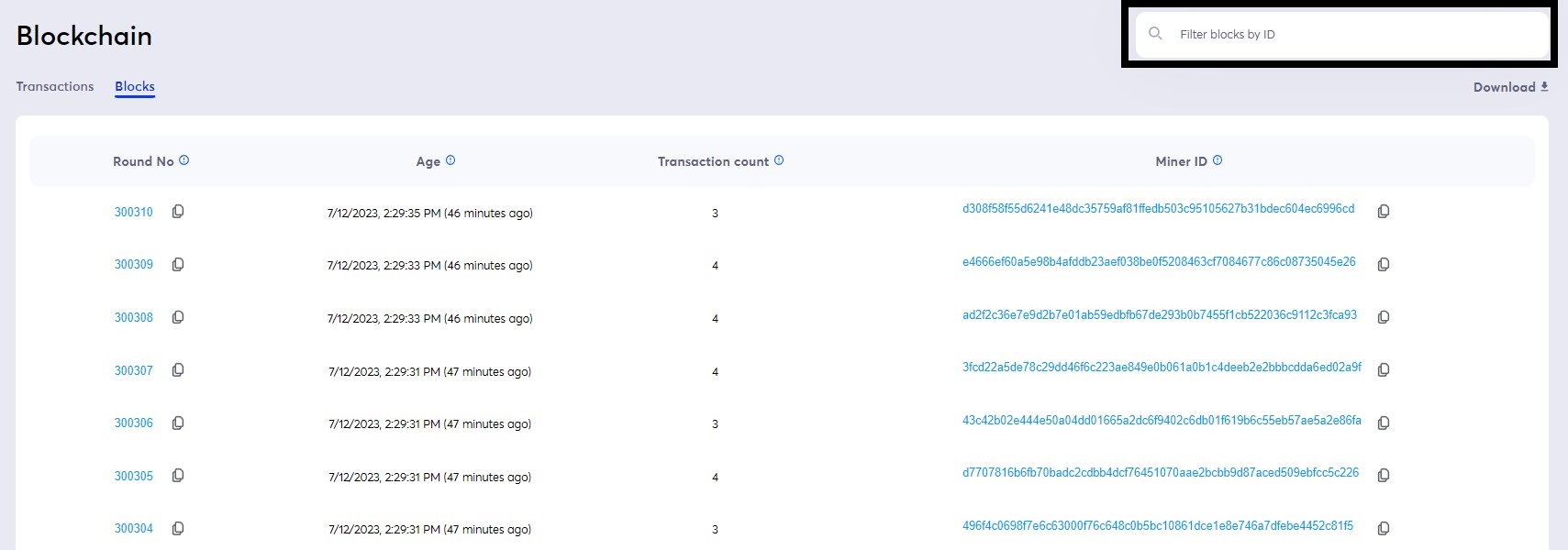Download the blocks data
Viewport: 1568px width, 550px height.
(1510, 87)
